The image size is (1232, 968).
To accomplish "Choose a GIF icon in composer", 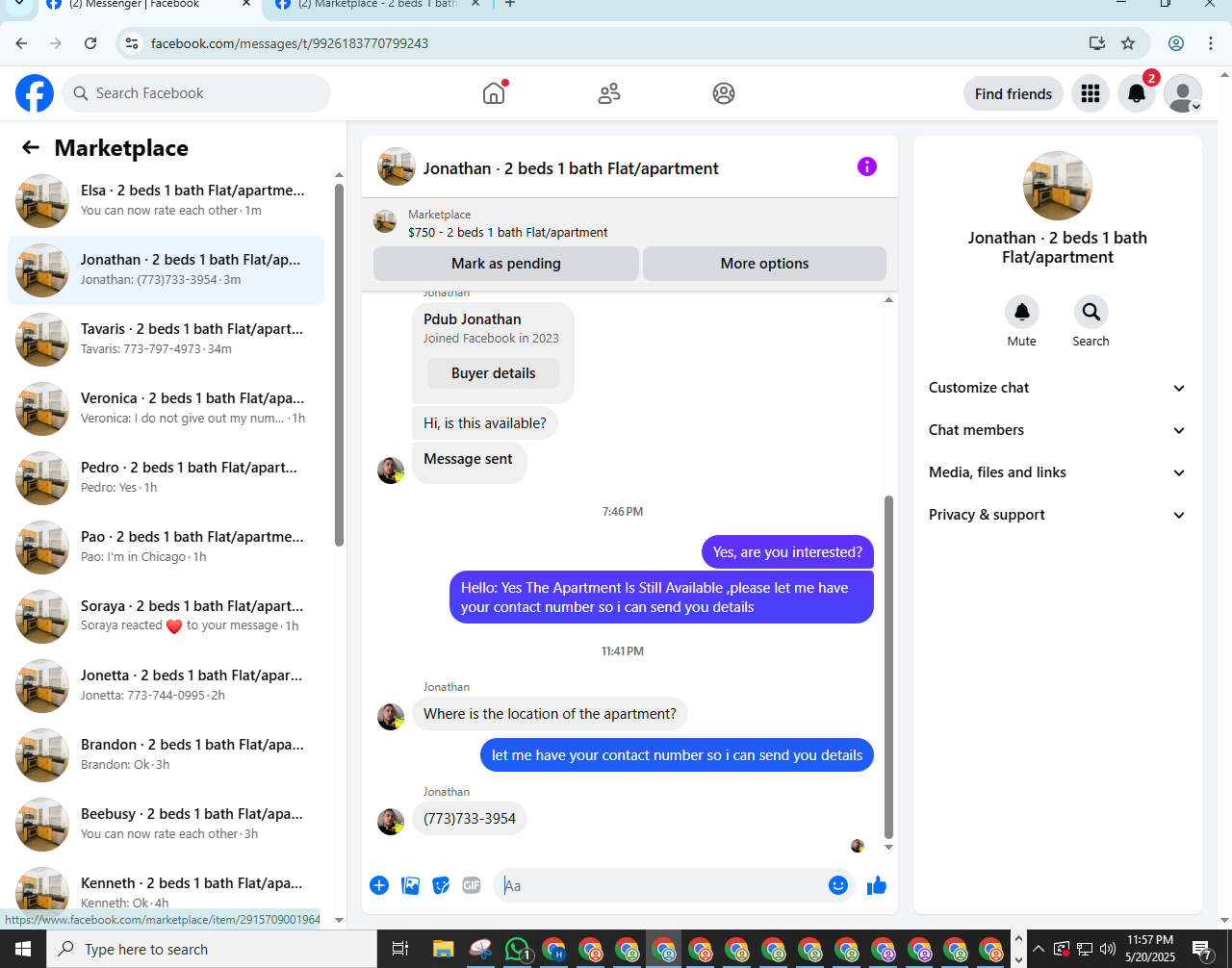I will (472, 885).
